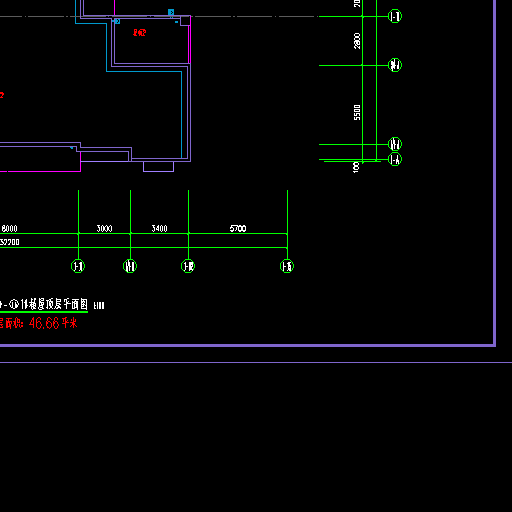This screenshot has height=512, width=512.
Task: Select the right axis bubble just above the lowest
Action: click(x=395, y=144)
